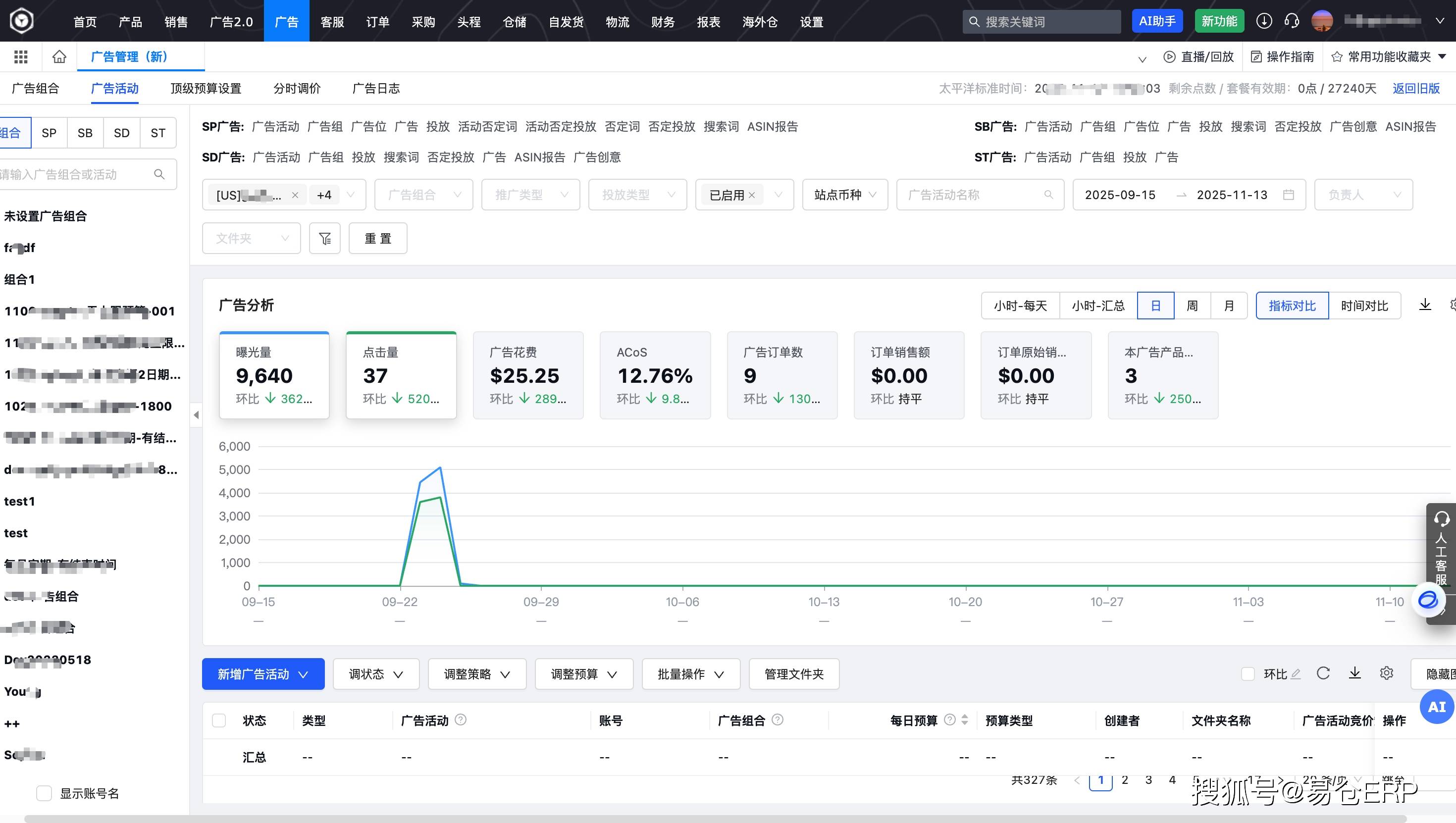Image resolution: width=1456 pixels, height=823 pixels.
Task: Expand the 批量操作 dropdown
Action: pos(691,674)
